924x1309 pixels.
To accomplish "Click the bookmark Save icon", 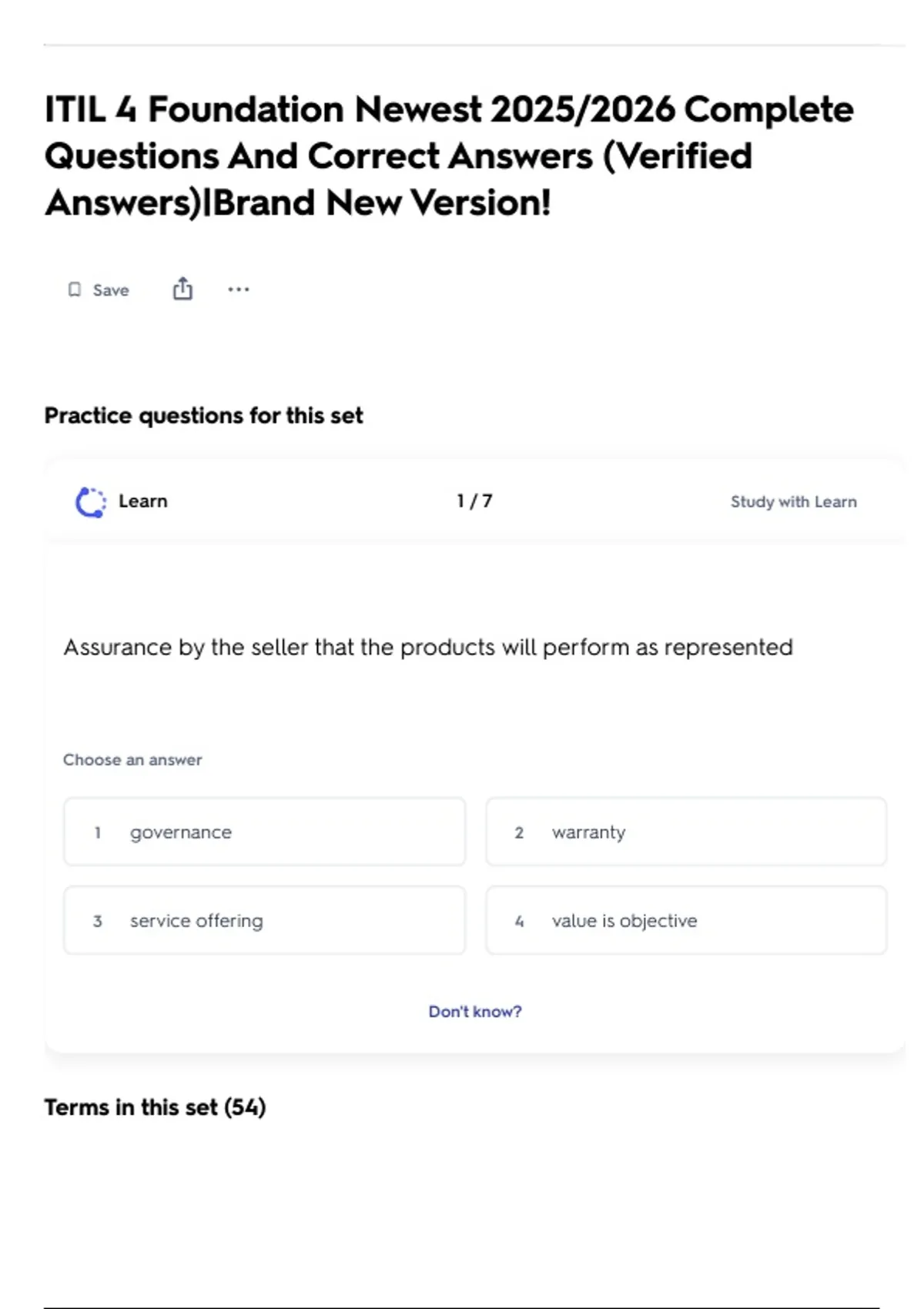I will pyautogui.click(x=75, y=290).
